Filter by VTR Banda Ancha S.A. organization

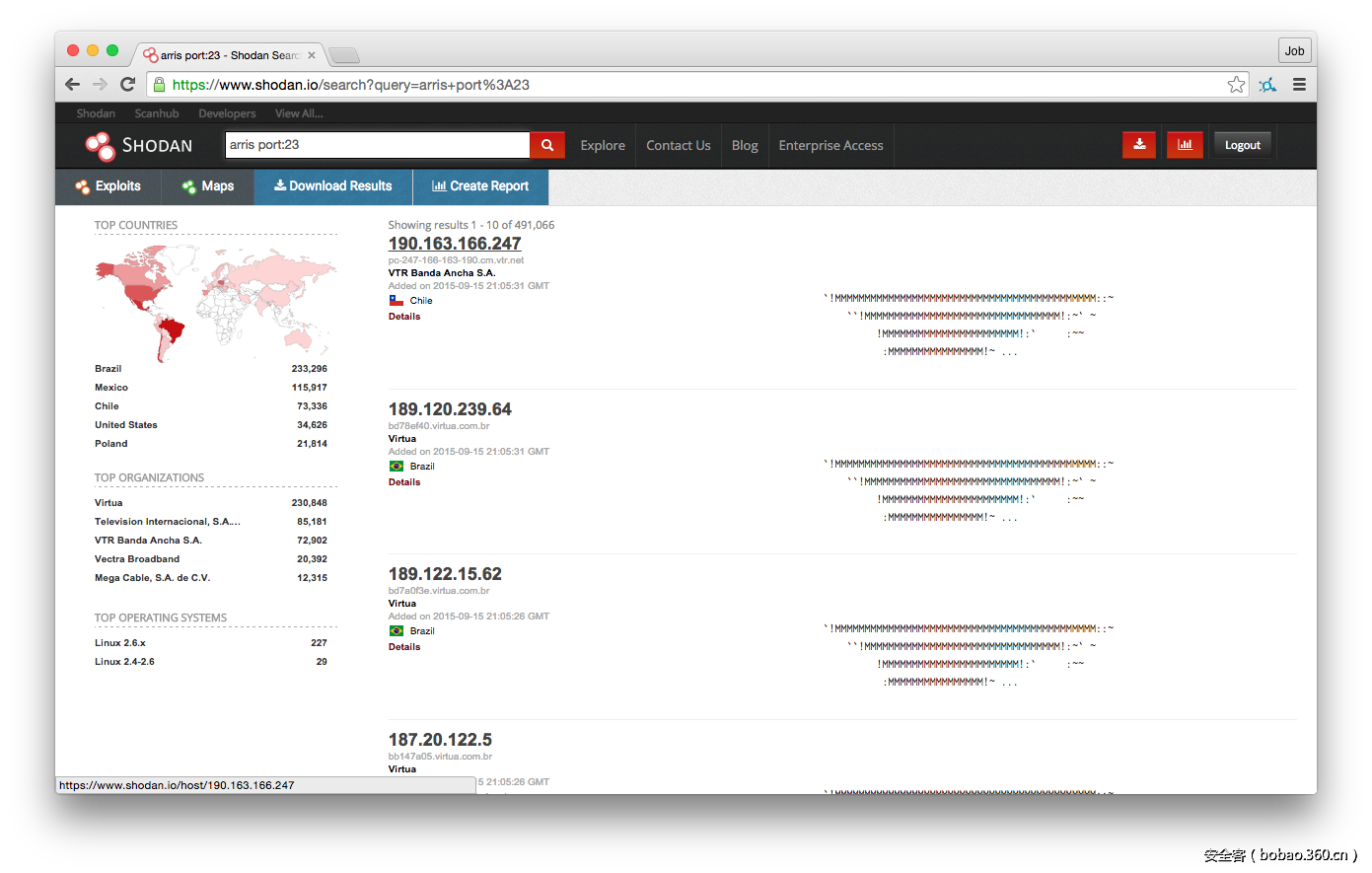click(148, 541)
